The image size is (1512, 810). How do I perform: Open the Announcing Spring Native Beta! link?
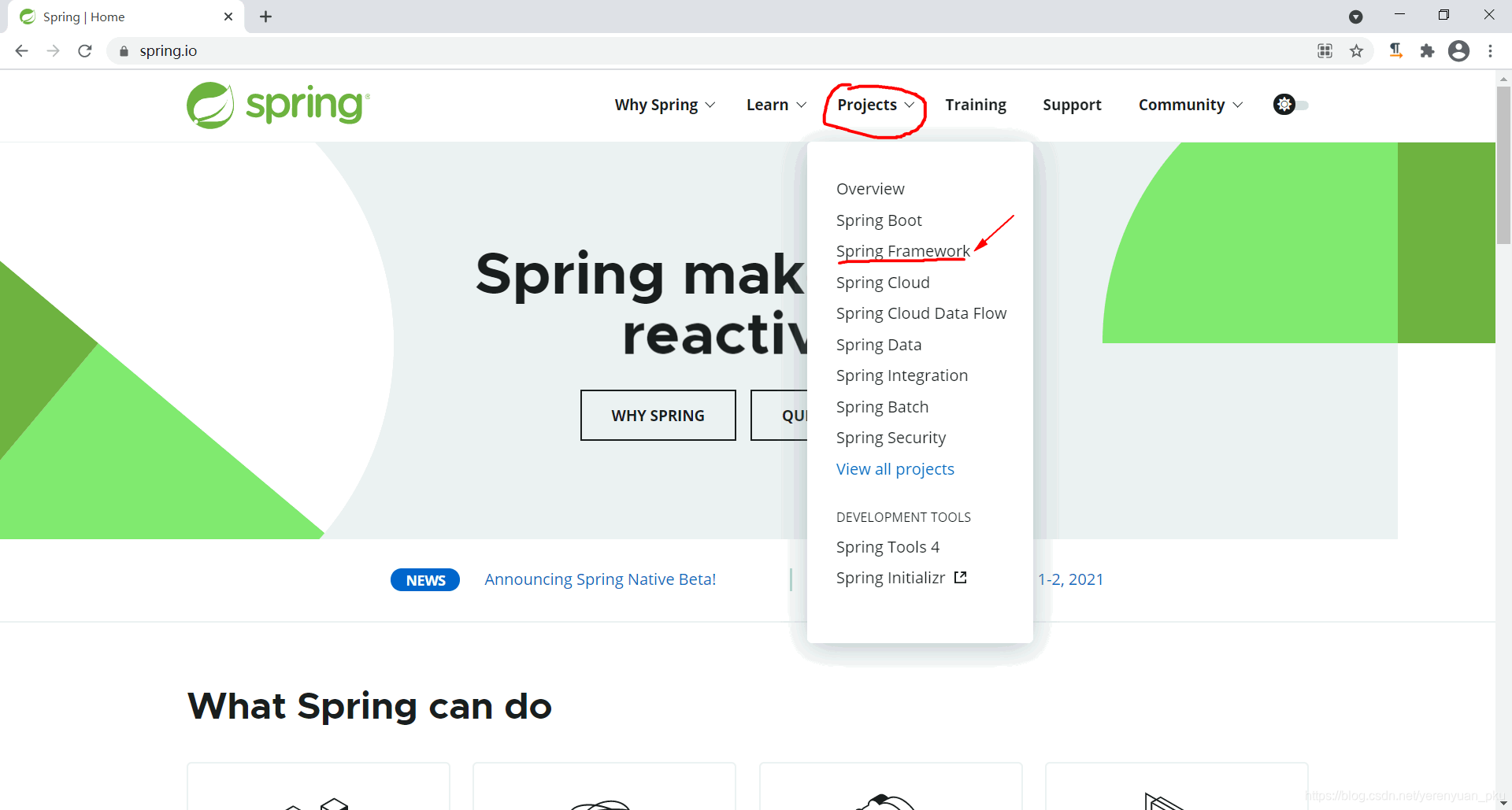(600, 579)
